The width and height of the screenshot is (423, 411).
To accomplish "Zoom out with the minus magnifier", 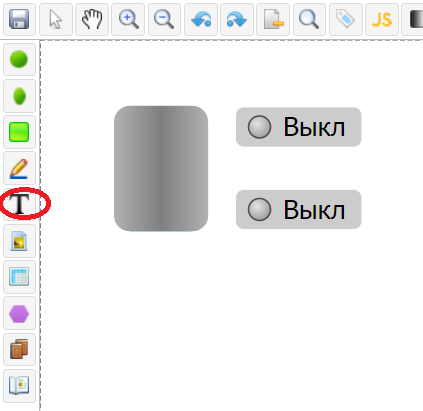I will pos(164,19).
